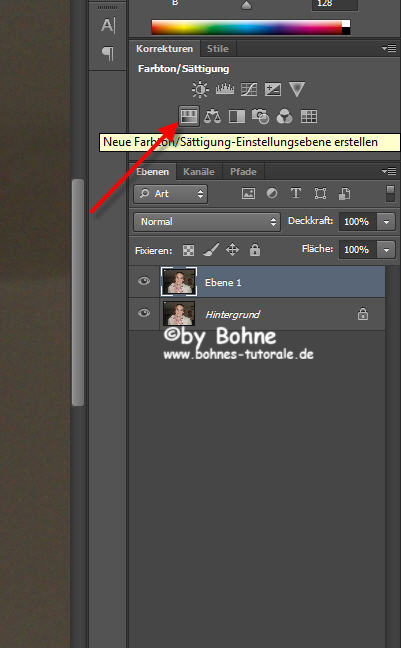This screenshot has height=648, width=401.
Task: Add an Exposure adjustment layer
Action: point(273,89)
